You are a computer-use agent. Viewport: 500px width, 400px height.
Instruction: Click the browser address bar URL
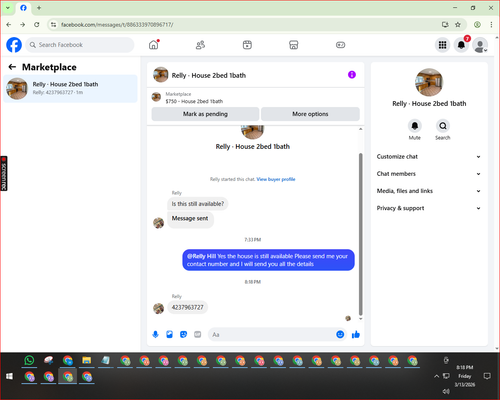pos(117,25)
